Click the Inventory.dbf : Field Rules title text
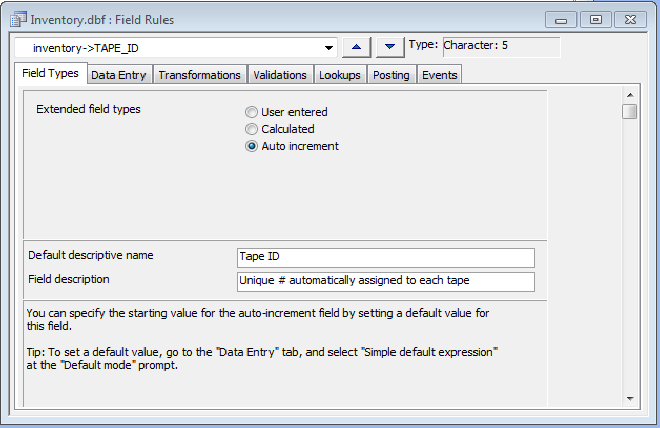The height and width of the screenshot is (428, 660). 102,20
